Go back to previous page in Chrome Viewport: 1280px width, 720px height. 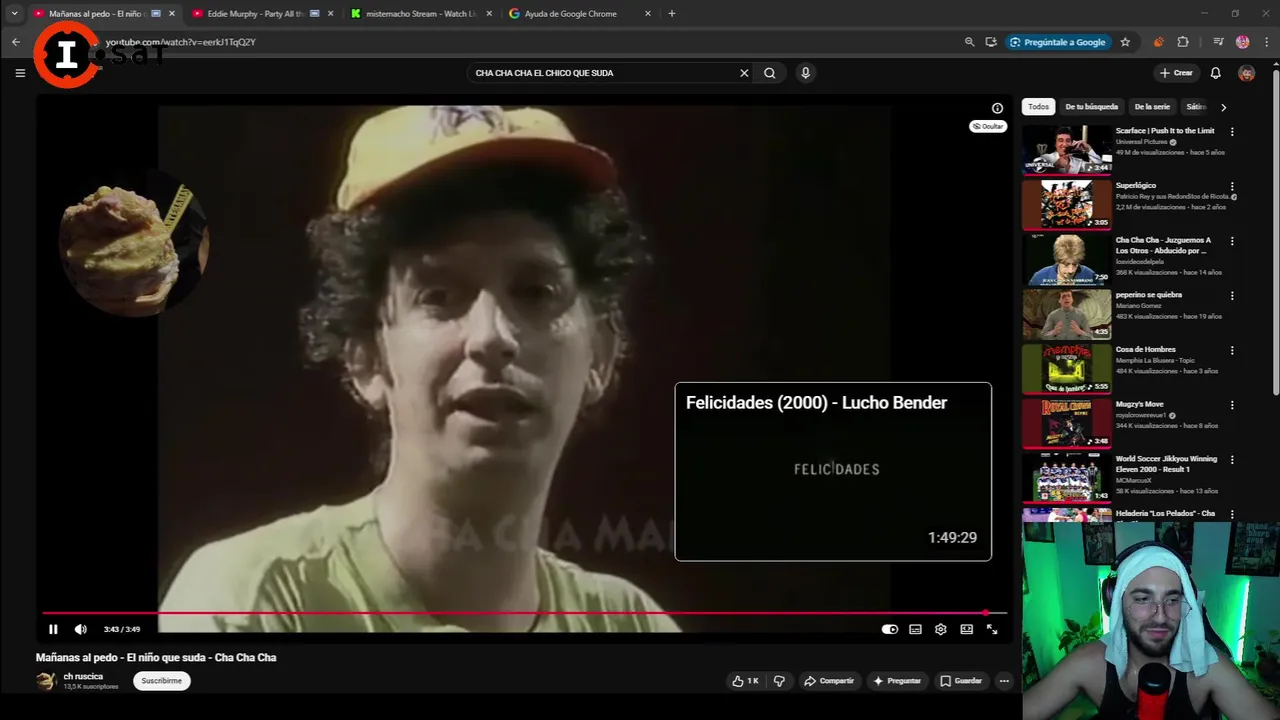16,42
